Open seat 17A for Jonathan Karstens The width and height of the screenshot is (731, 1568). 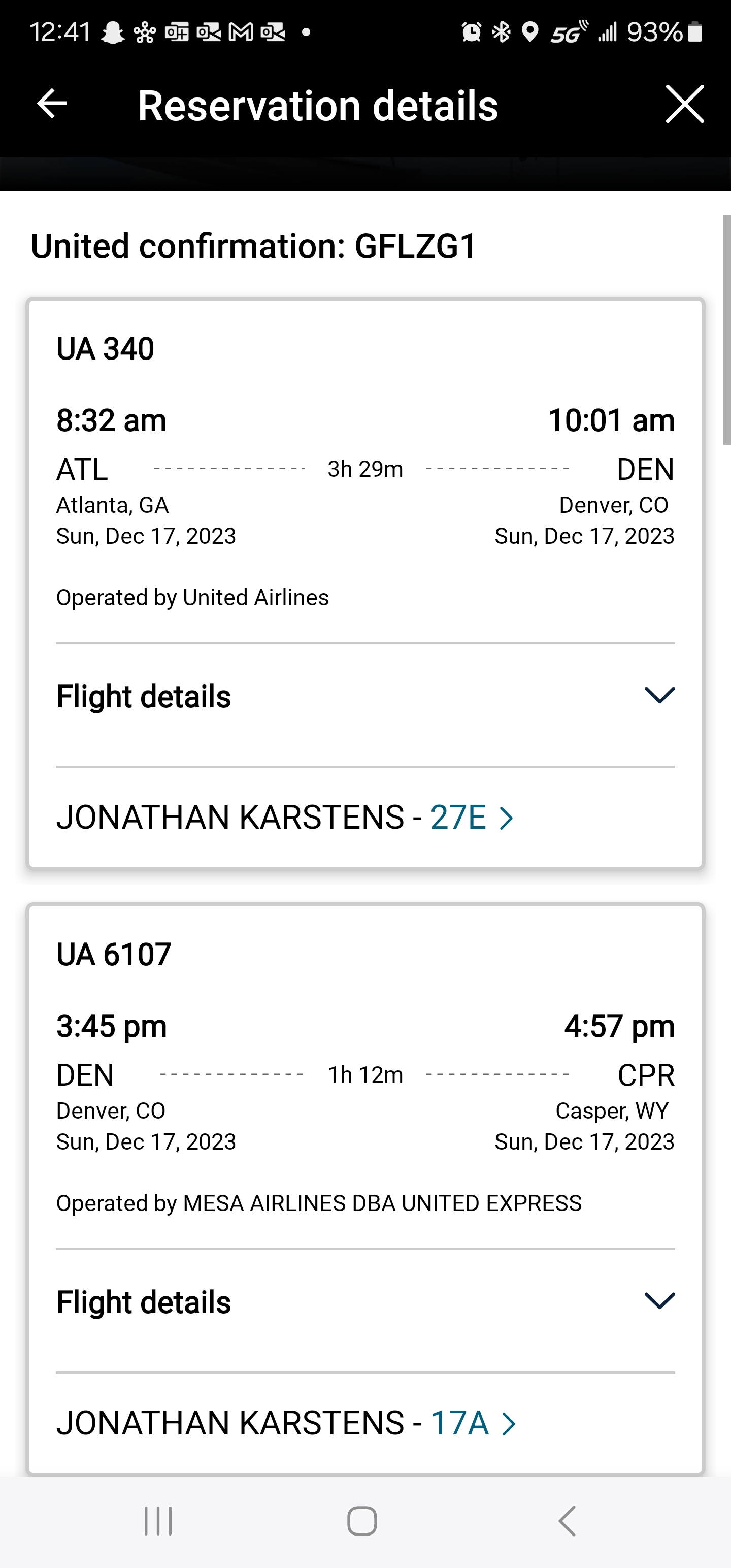pyautogui.click(x=459, y=1422)
